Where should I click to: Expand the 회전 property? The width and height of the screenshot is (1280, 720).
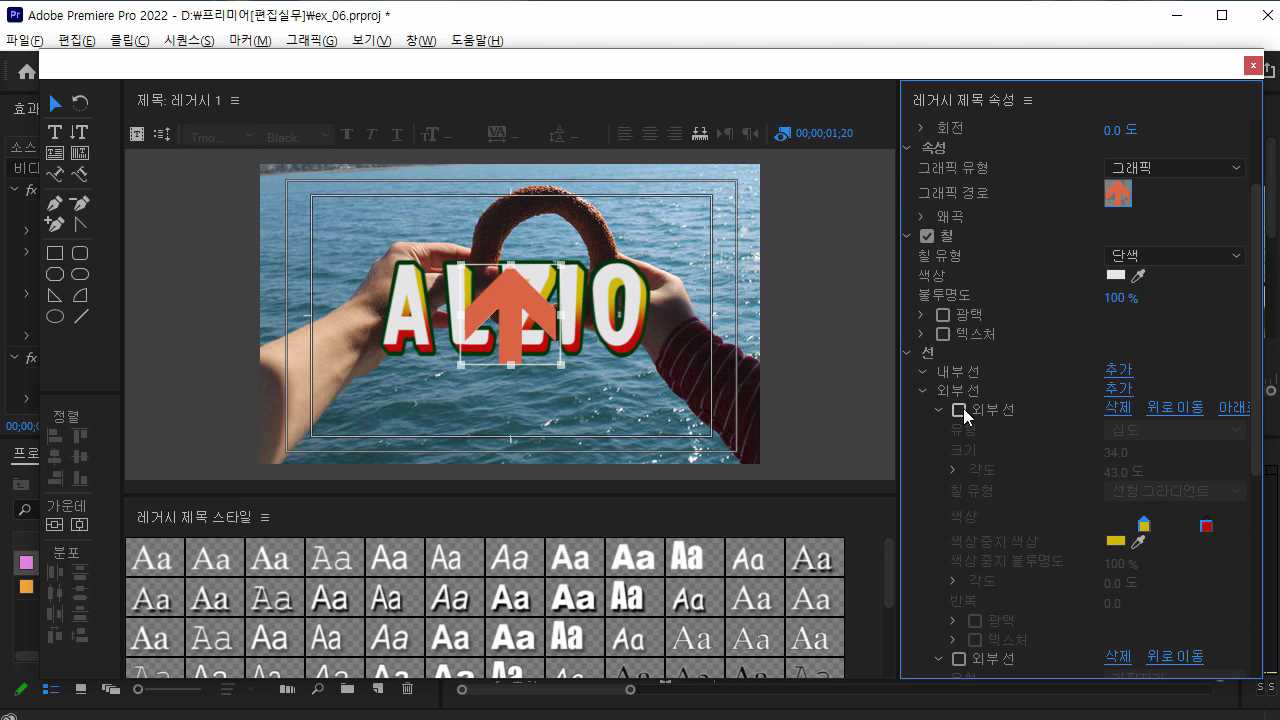(x=921, y=128)
